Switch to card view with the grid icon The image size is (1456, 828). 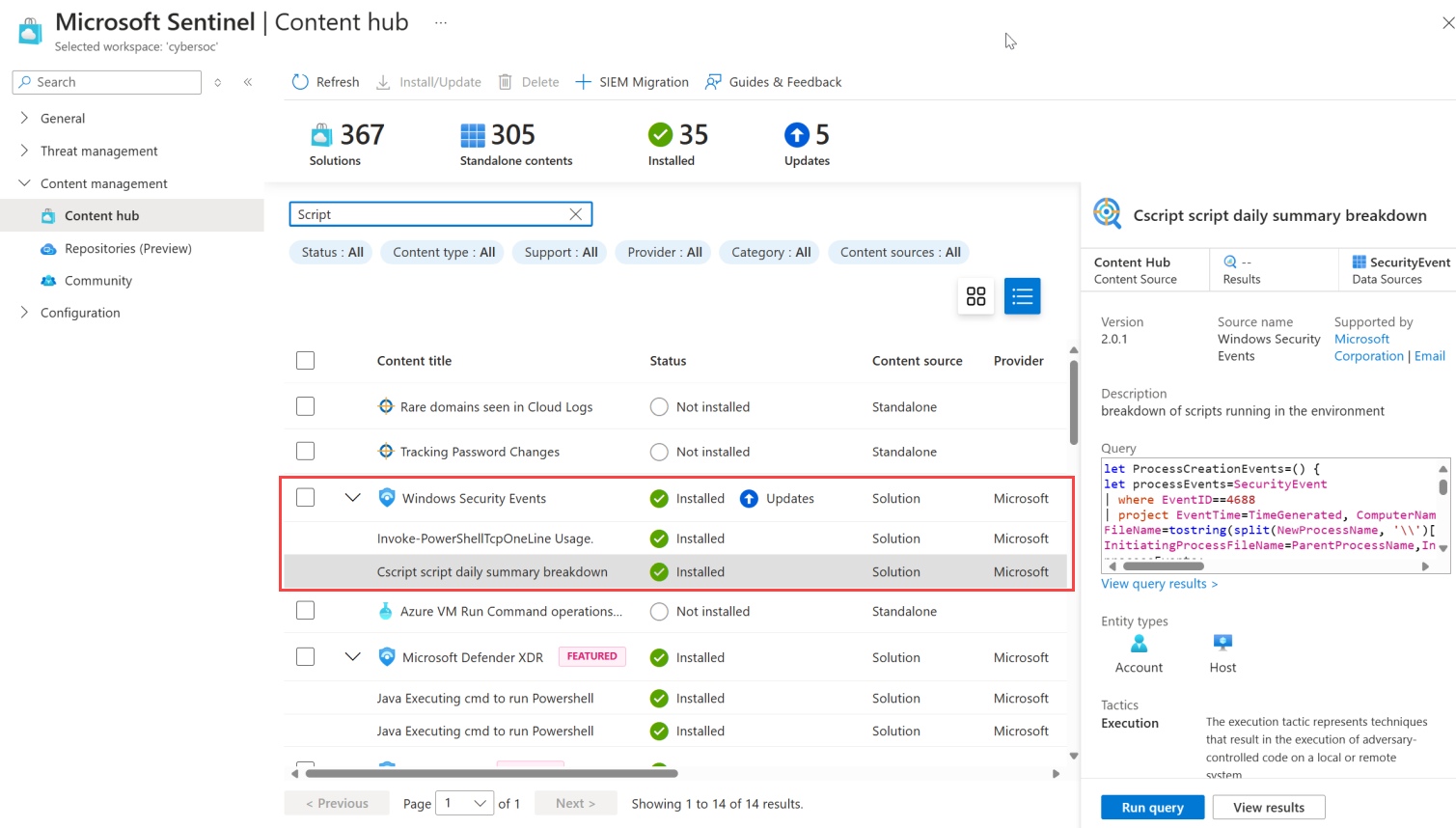coord(975,296)
